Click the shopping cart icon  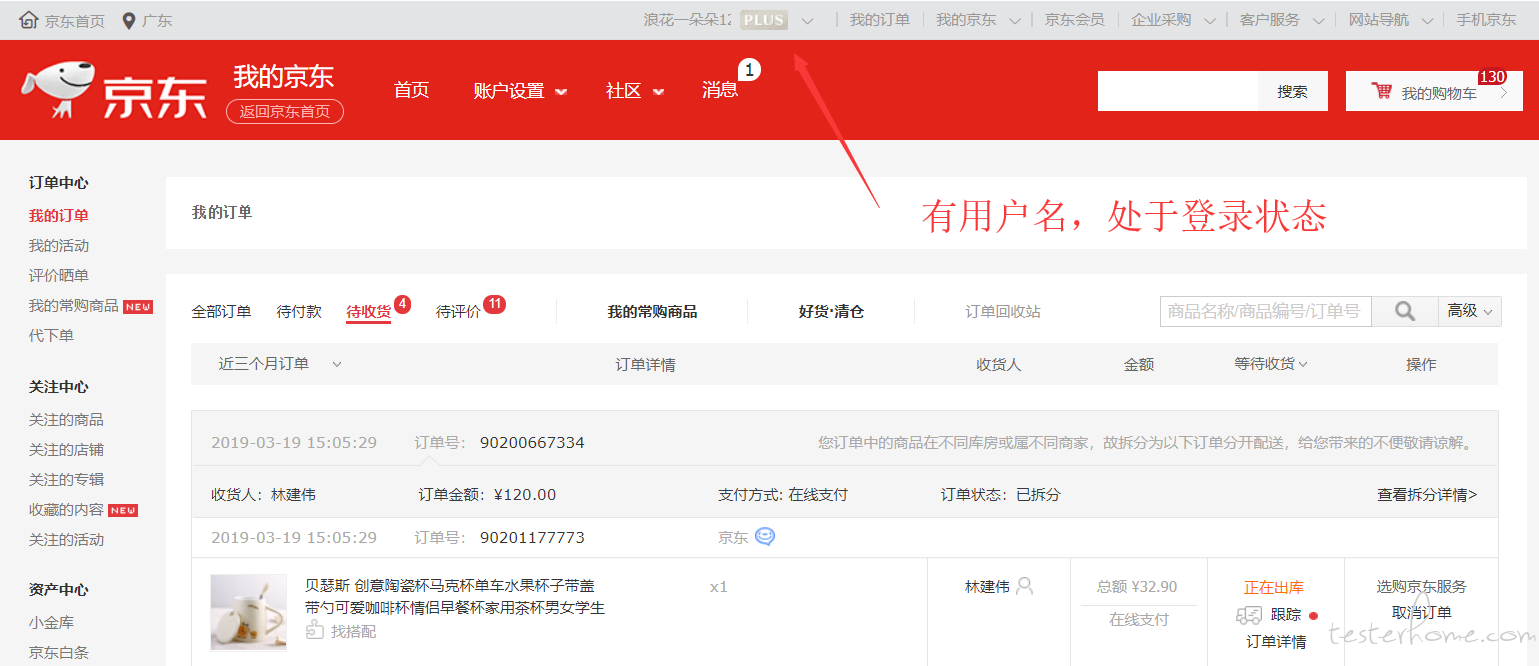[x=1382, y=91]
